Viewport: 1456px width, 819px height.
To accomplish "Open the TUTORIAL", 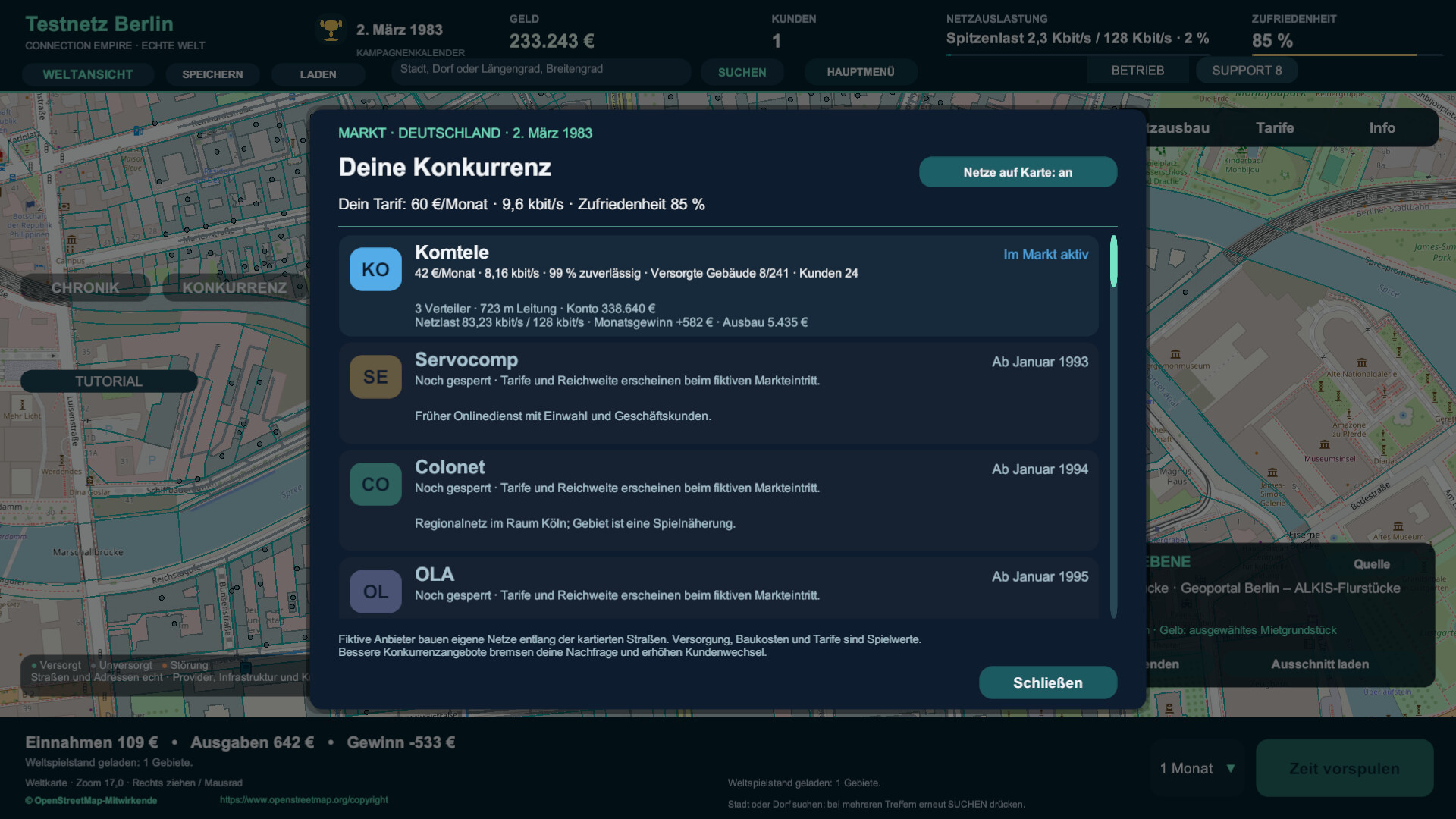I will tap(108, 381).
